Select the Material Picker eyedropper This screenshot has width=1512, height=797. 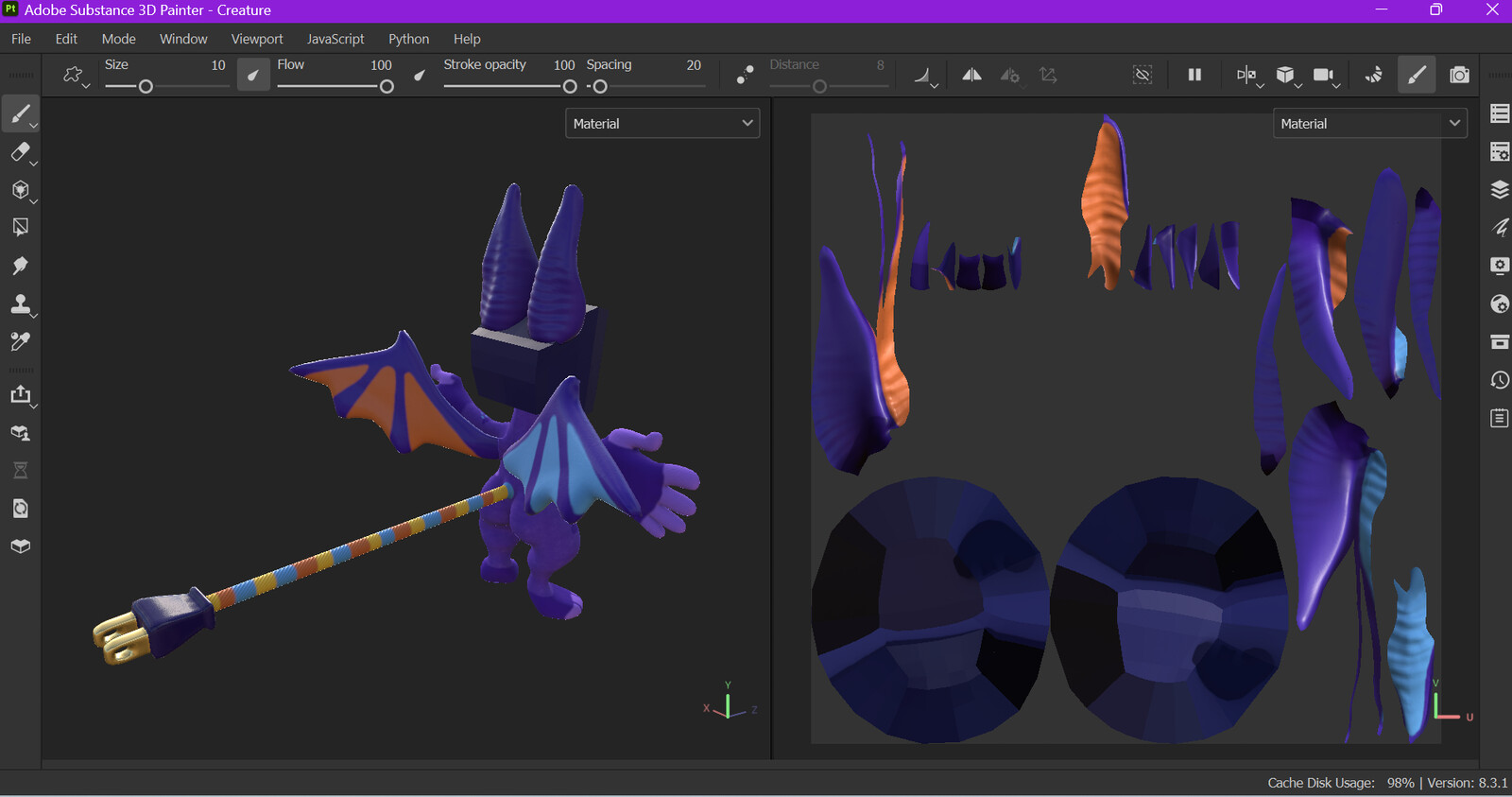pos(20,341)
